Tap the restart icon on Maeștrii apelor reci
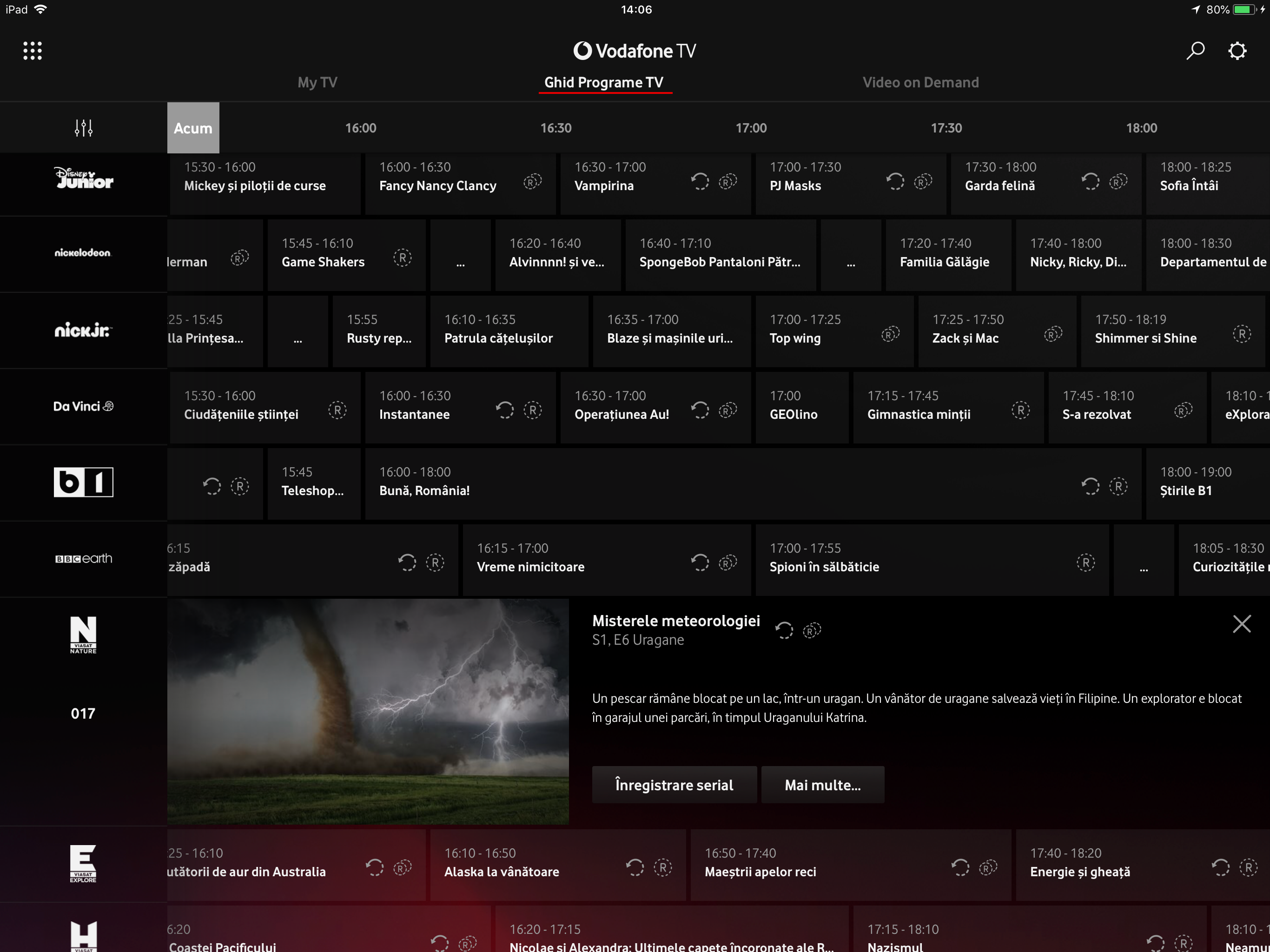 click(960, 867)
